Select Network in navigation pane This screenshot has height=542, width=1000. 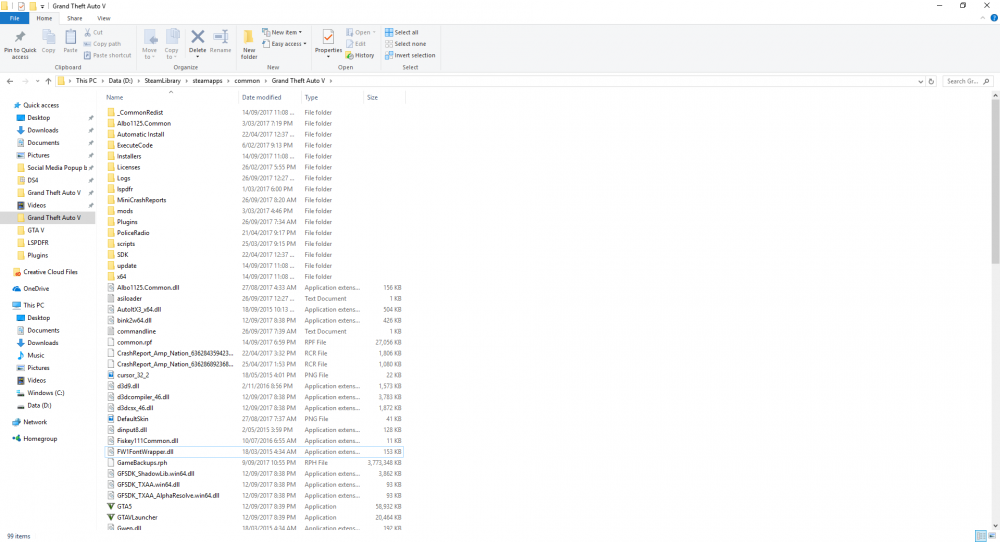point(35,422)
